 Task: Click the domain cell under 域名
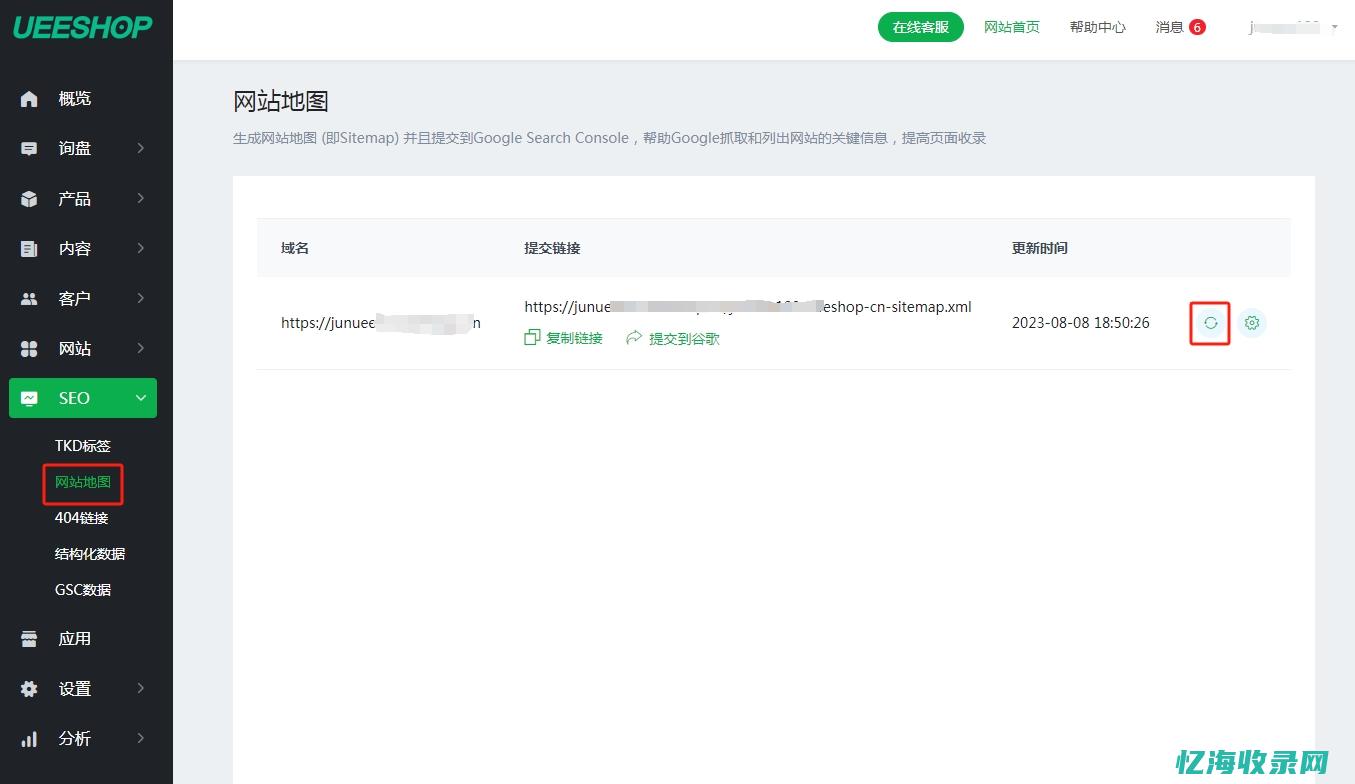[381, 323]
